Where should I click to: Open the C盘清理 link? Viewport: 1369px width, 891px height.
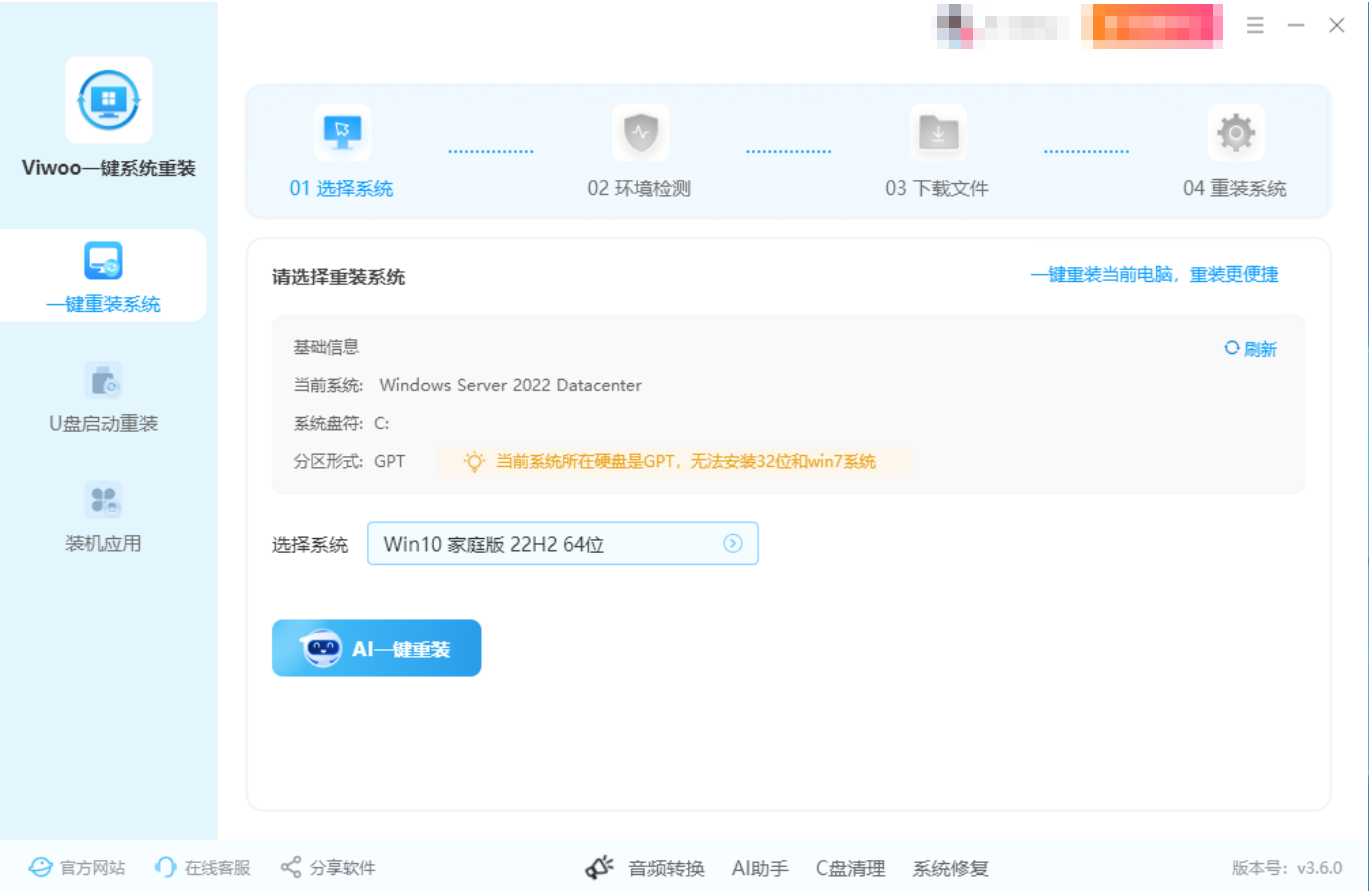pyautogui.click(x=850, y=869)
